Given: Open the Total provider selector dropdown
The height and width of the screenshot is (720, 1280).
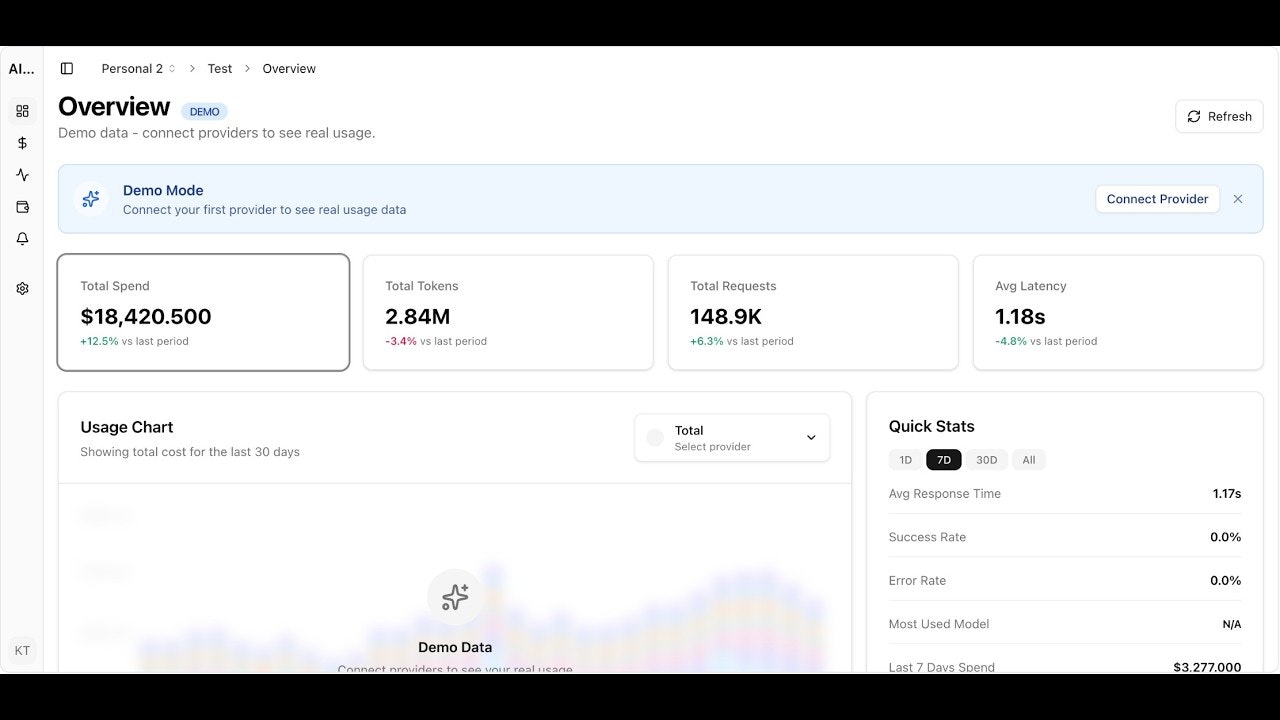Looking at the screenshot, I should tap(731, 437).
